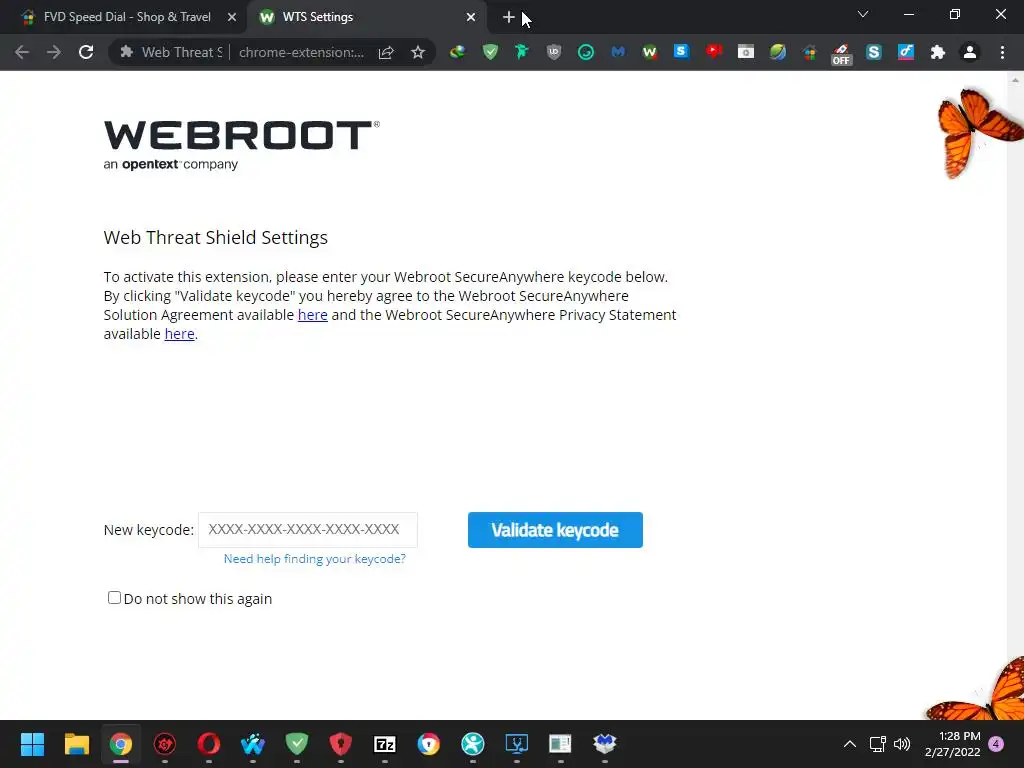Open File Explorer from taskbar
The image size is (1024, 768).
click(x=76, y=744)
